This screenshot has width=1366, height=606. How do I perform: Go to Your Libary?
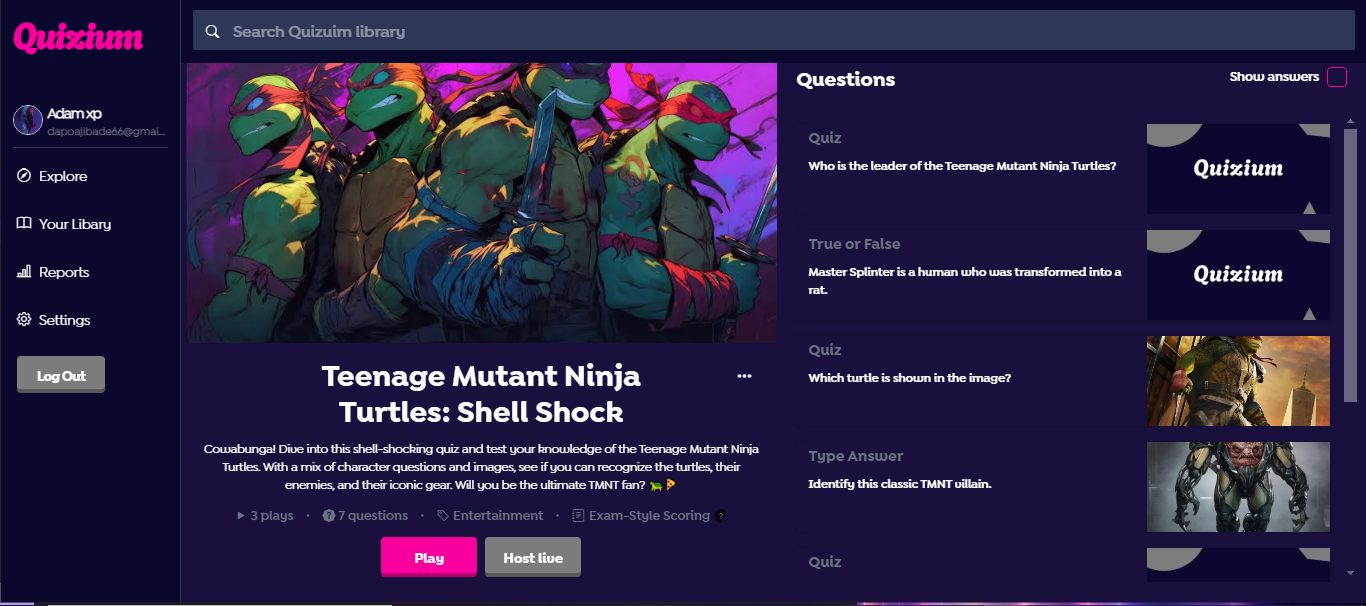click(x=75, y=224)
